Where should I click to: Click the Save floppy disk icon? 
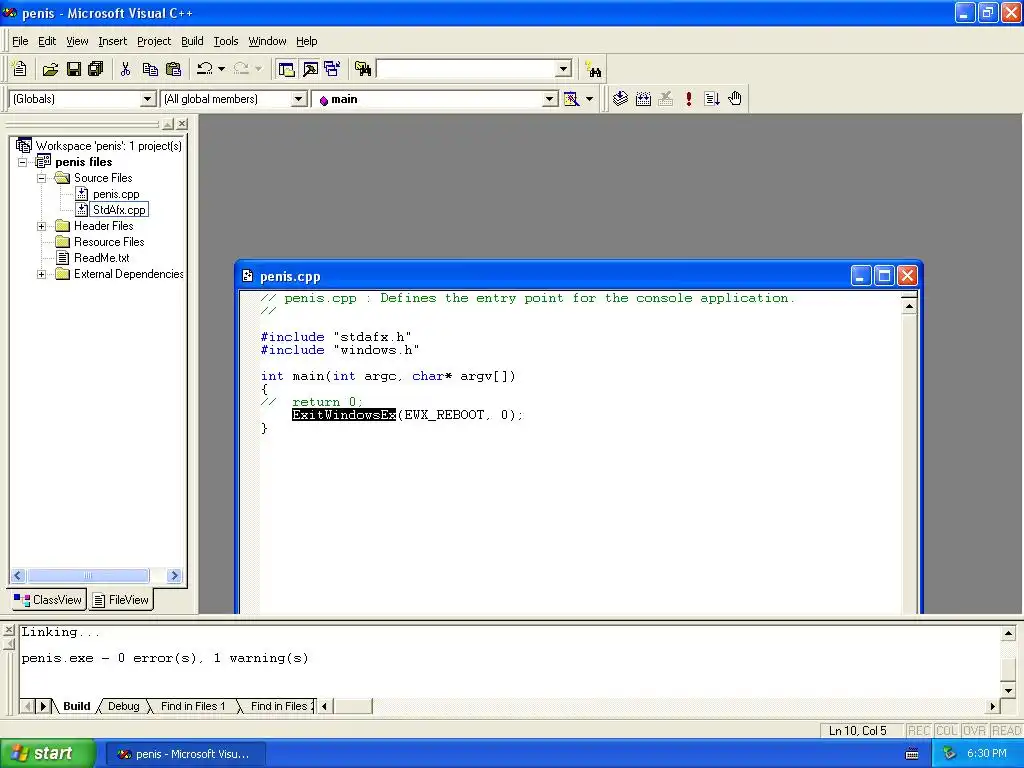click(x=74, y=69)
